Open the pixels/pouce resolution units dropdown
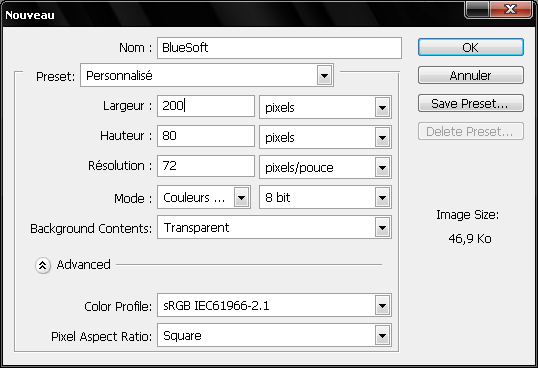 [x=325, y=167]
